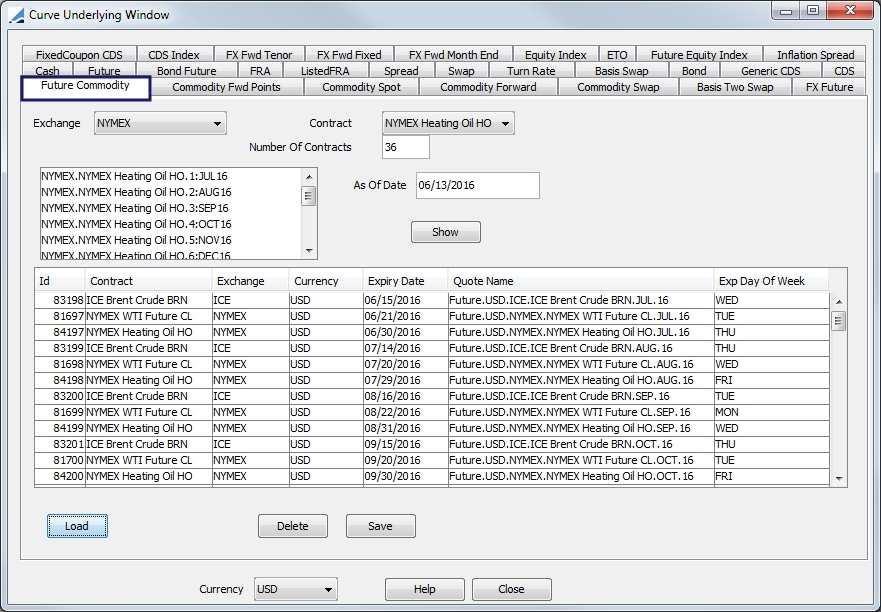Viewport: 881px width, 612px height.
Task: Open the Basis Two Swap tab
Action: 735,87
